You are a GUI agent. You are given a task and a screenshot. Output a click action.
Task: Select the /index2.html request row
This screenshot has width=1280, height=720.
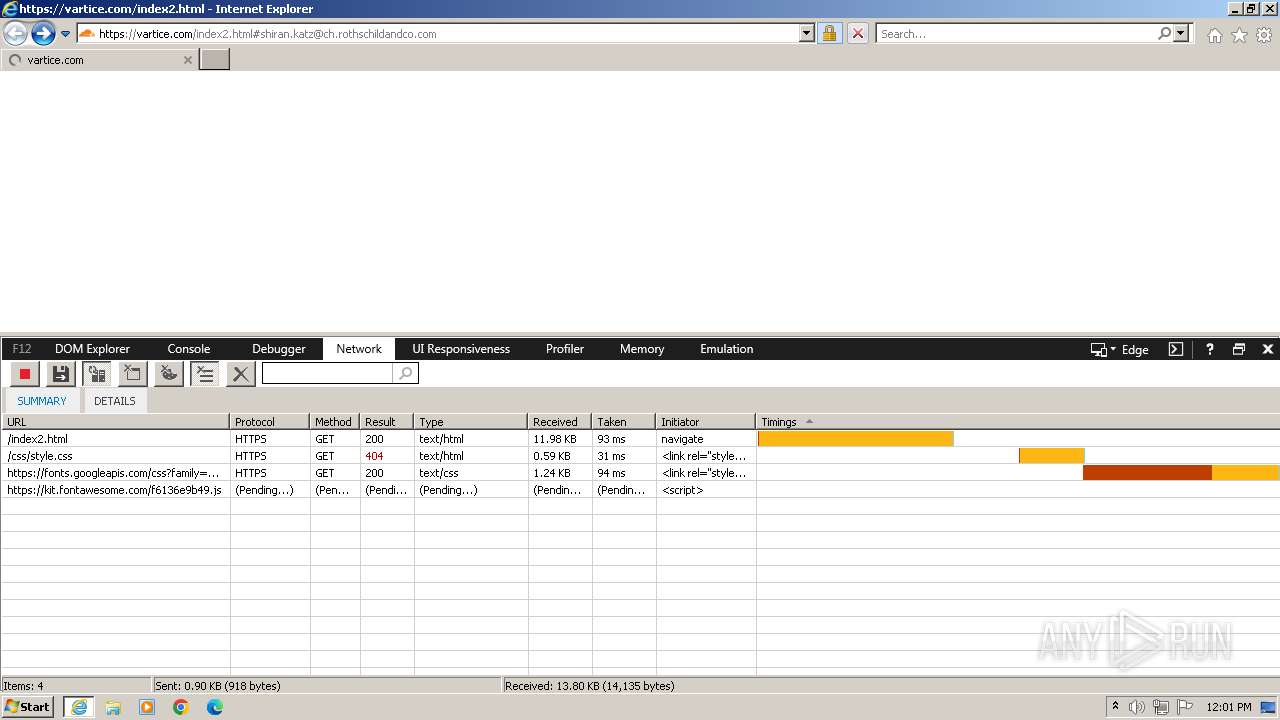tap(640, 439)
